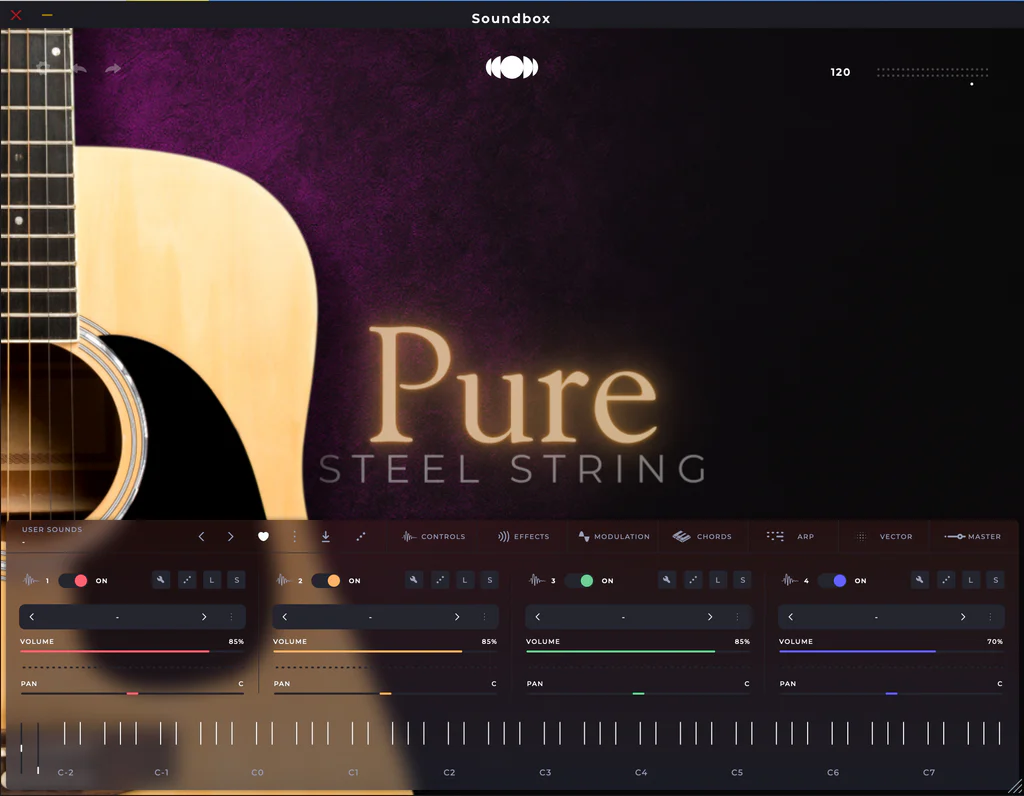Click the download preset icon
1024x796 pixels.
point(325,537)
